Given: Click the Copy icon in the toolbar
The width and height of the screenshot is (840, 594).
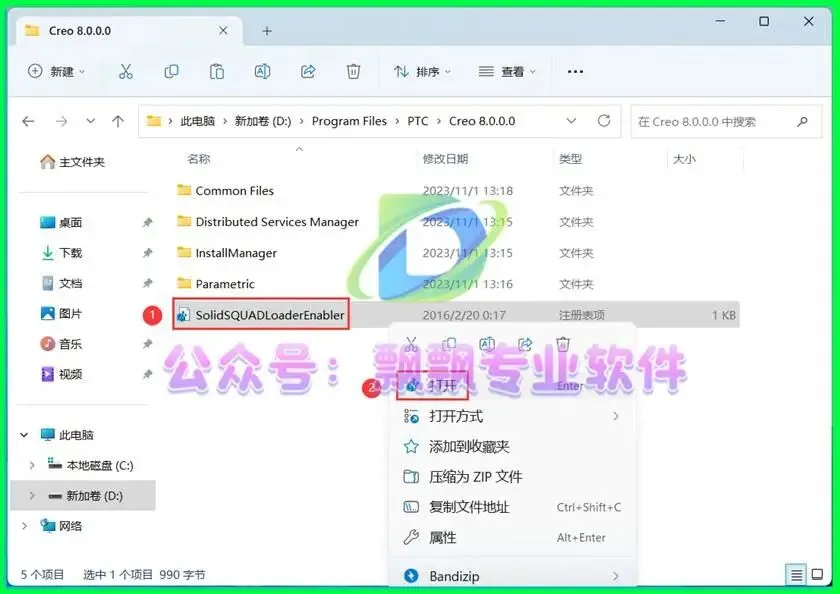Looking at the screenshot, I should coord(171,71).
